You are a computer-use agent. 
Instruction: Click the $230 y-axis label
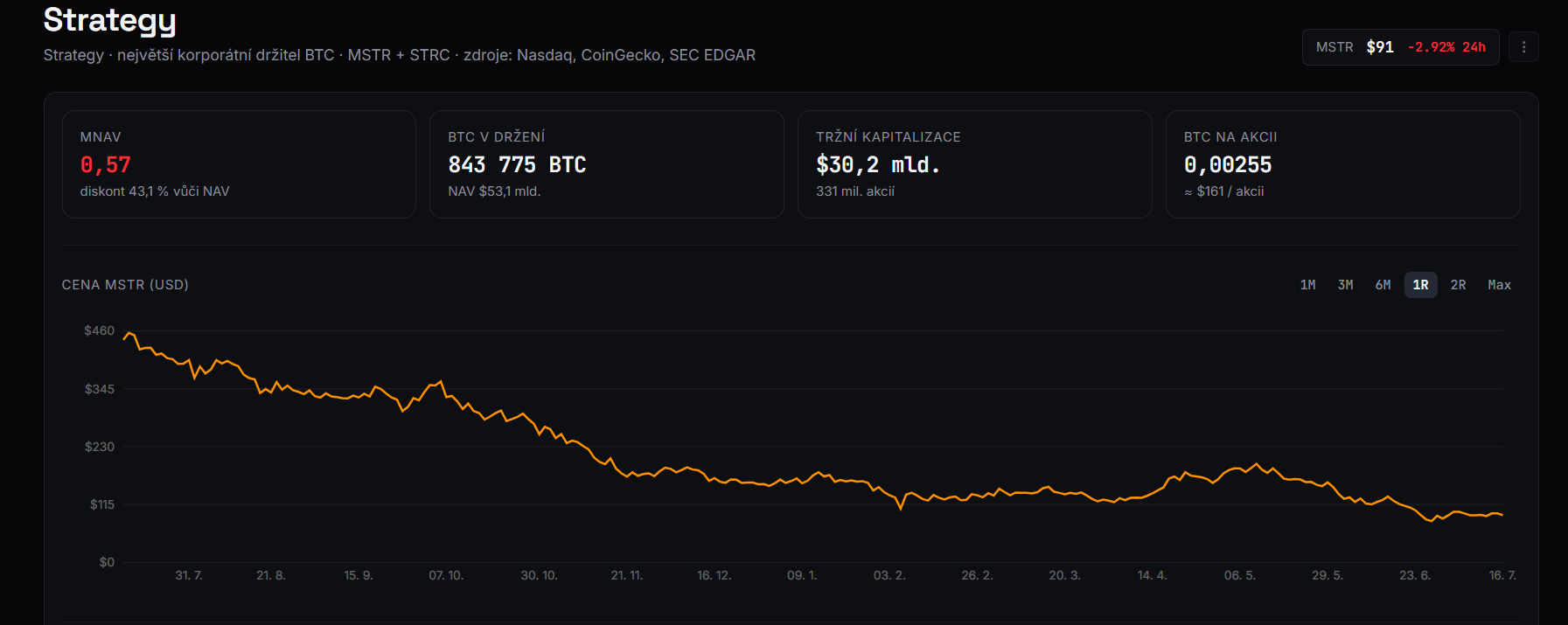coord(99,447)
